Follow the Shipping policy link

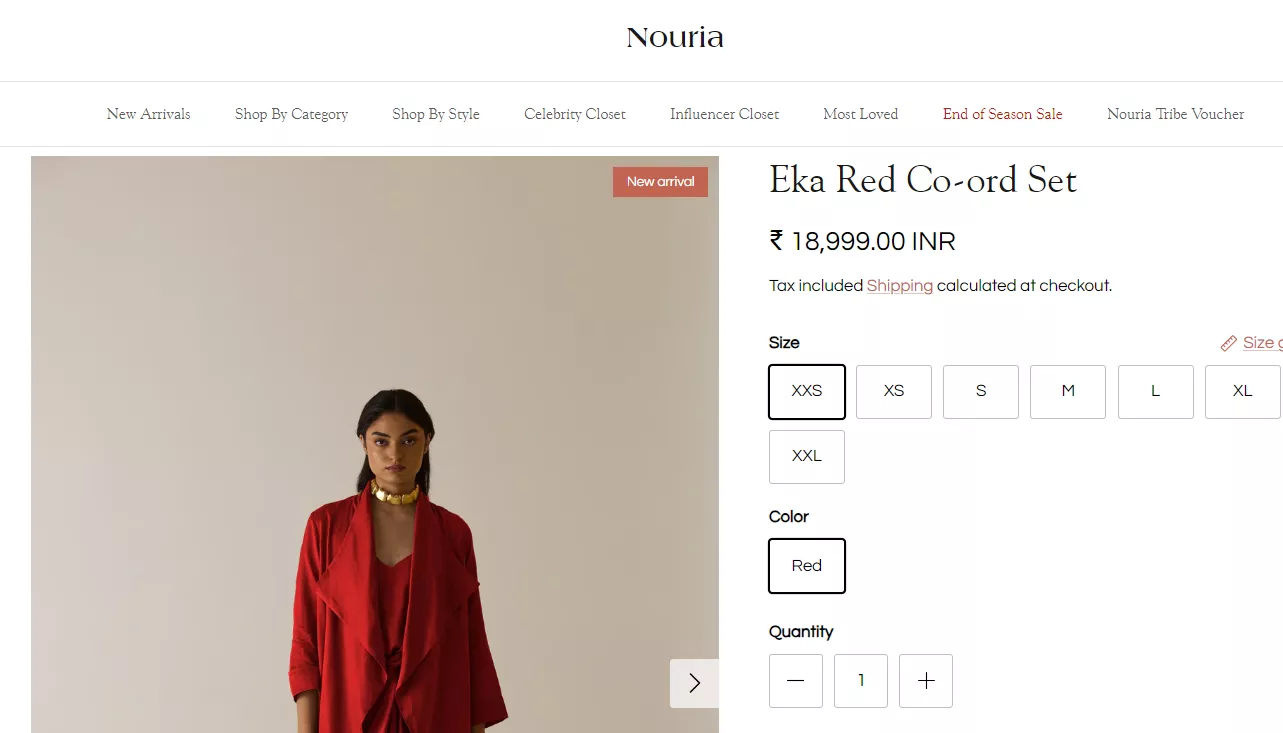(900, 286)
